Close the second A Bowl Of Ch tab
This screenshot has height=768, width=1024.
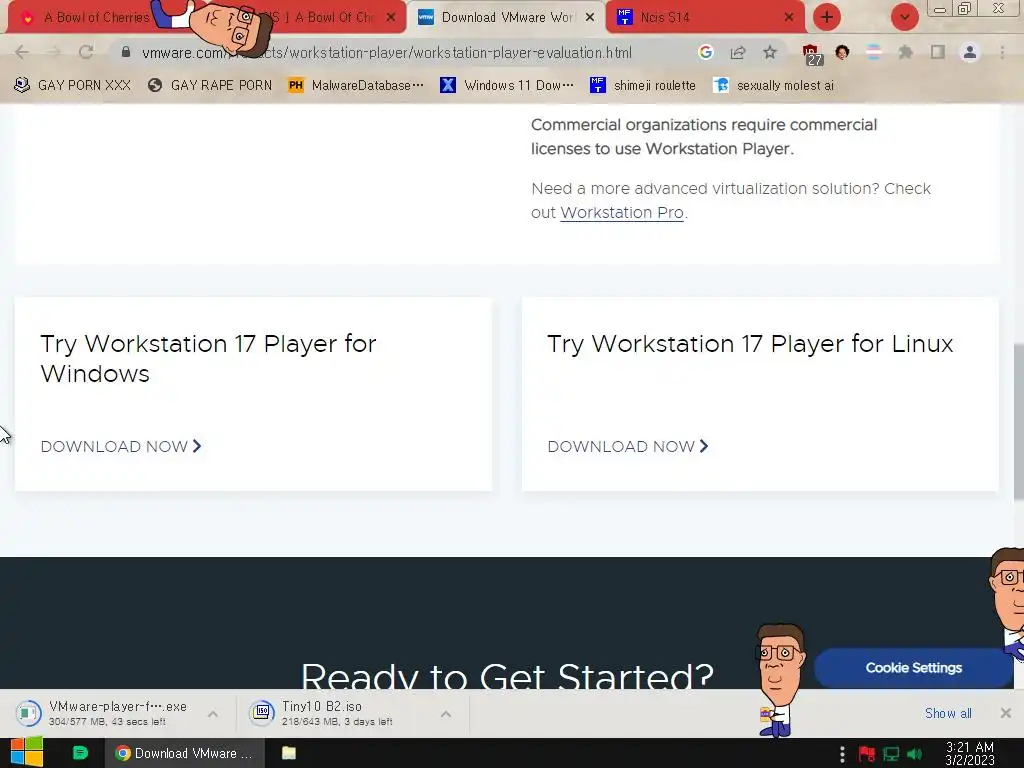391,18
